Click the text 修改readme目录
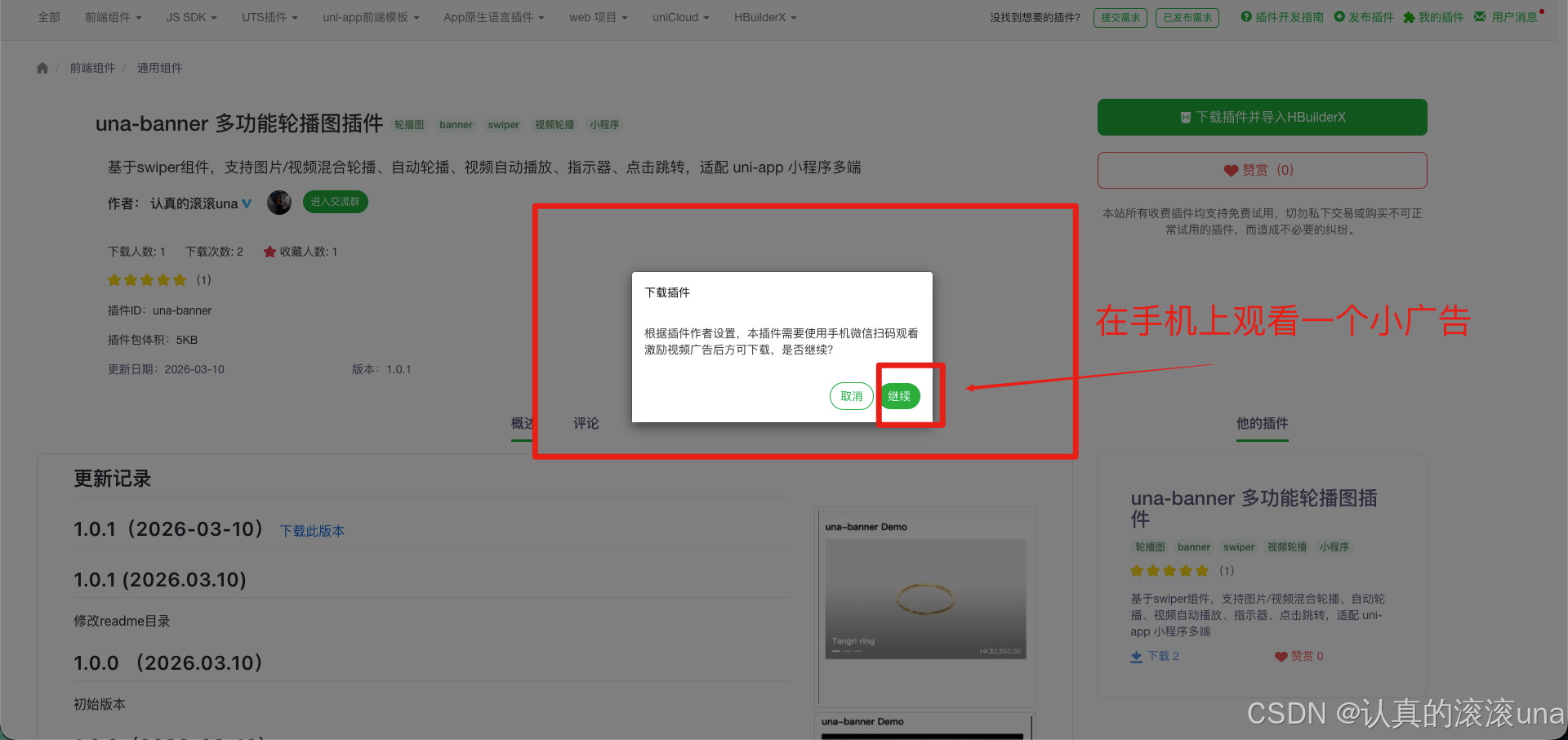 (122, 621)
